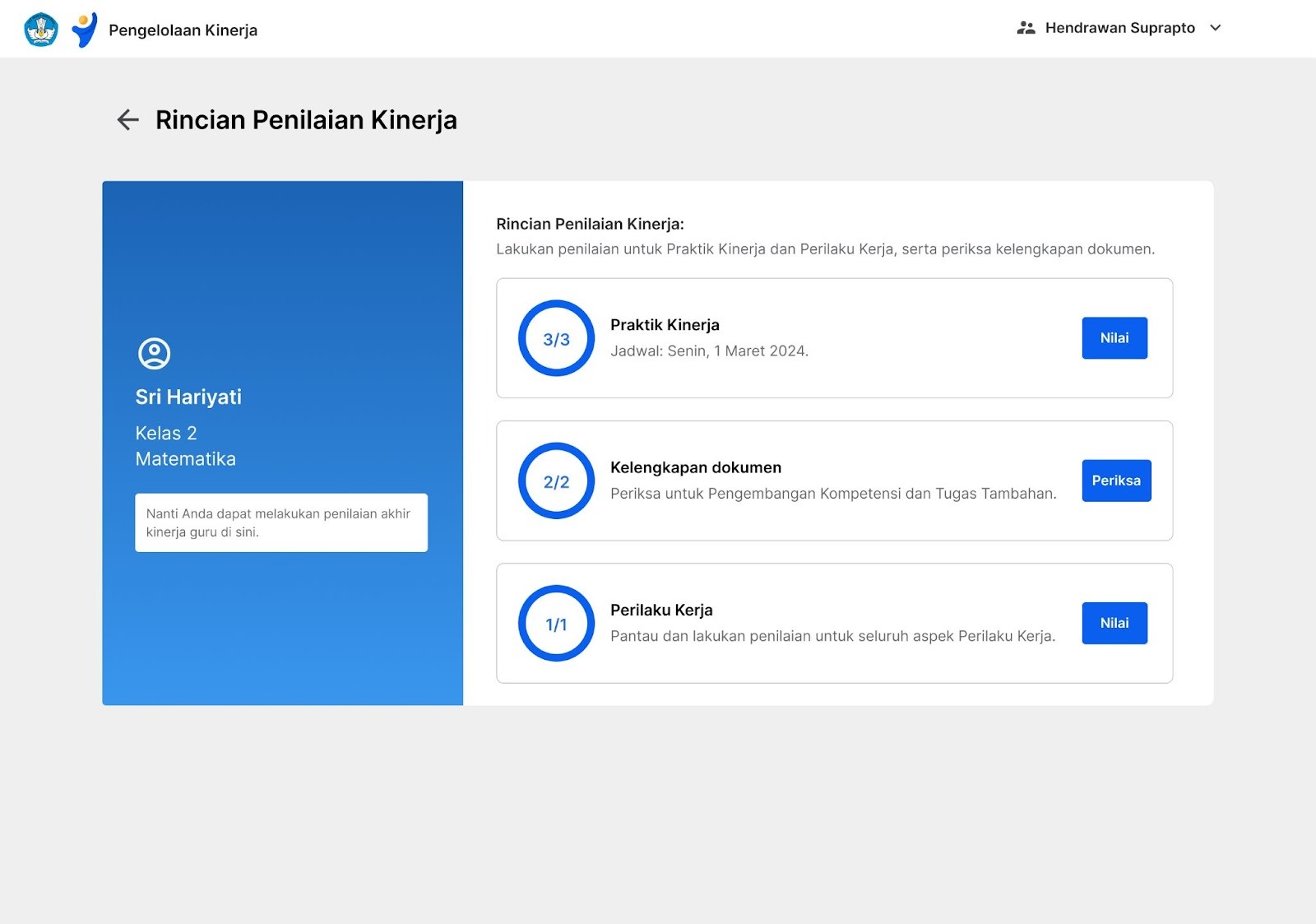Select the Praktik Kinerja heading
Image resolution: width=1316 pixels, height=924 pixels.
[x=665, y=325]
